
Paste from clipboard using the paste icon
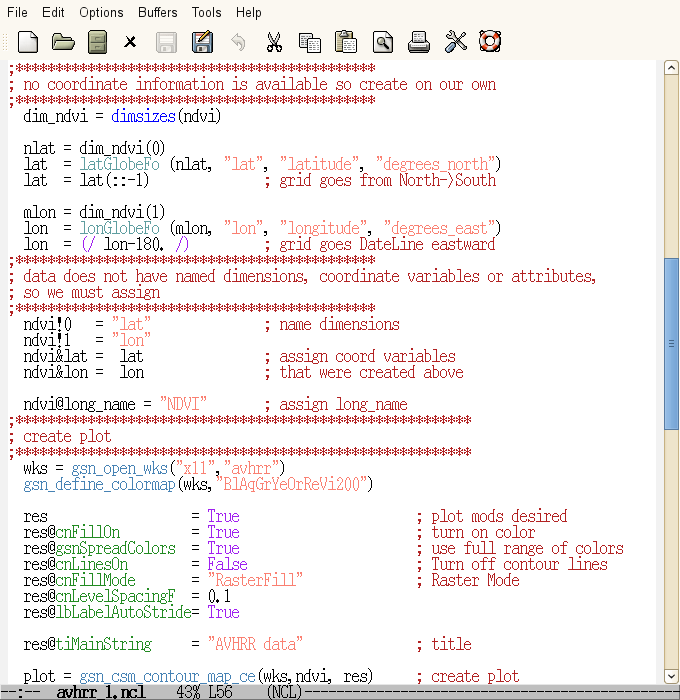(346, 42)
